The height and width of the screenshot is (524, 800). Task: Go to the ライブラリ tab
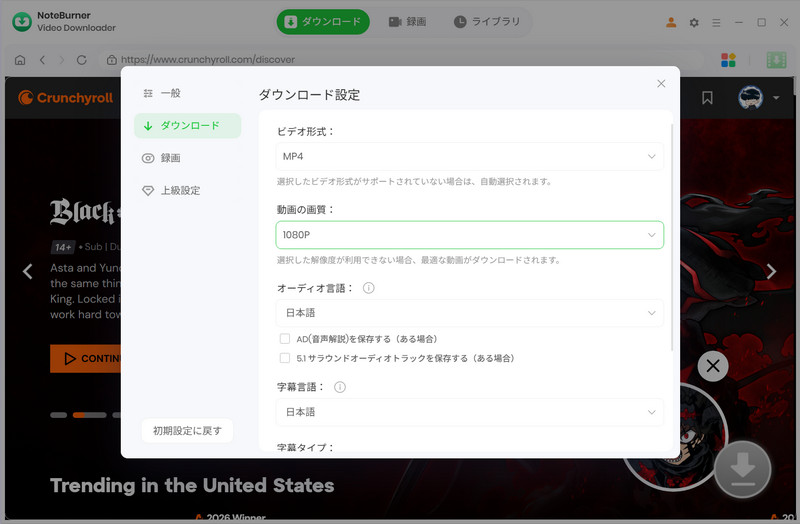[487, 22]
